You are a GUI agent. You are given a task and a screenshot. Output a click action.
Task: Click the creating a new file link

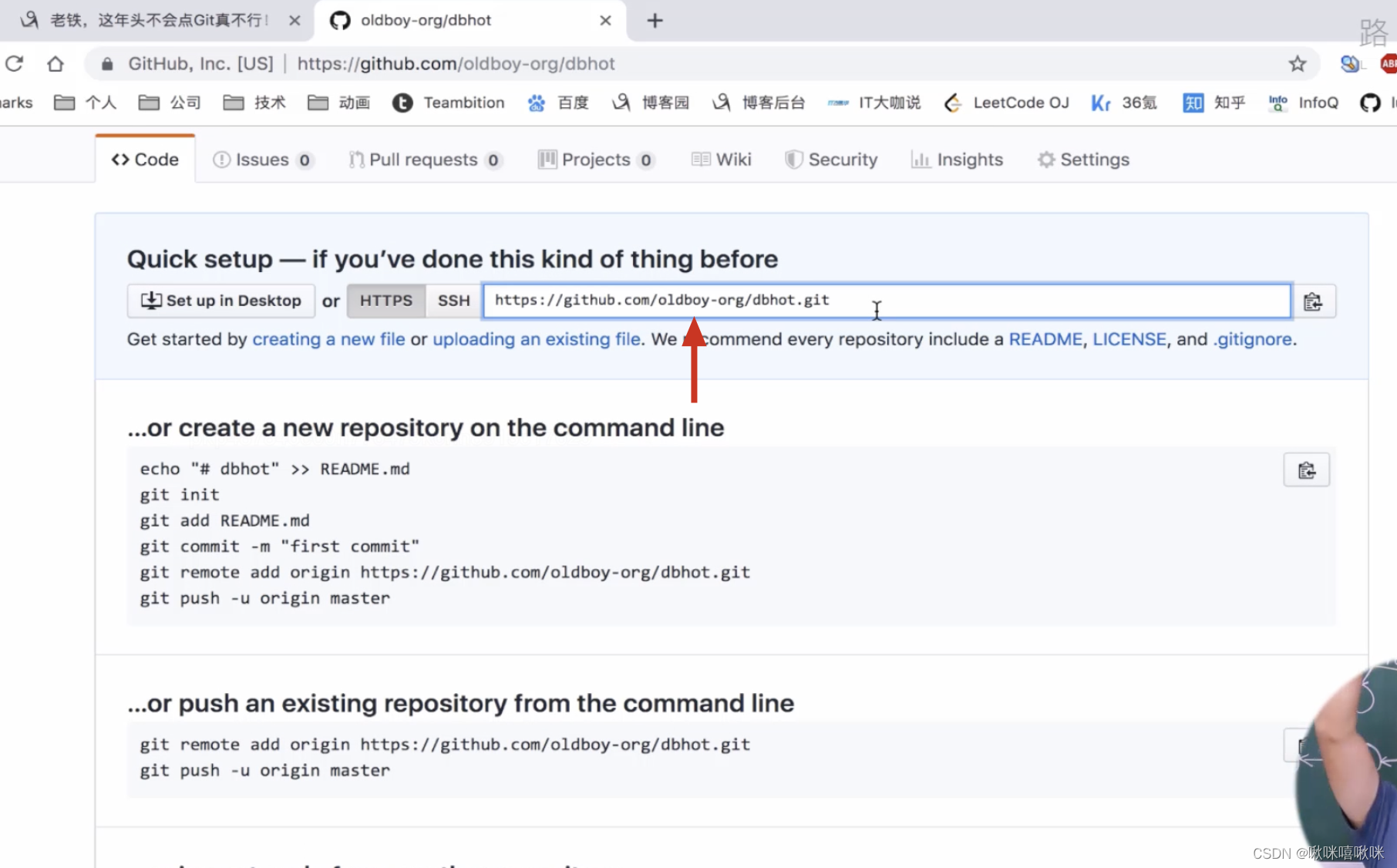pyautogui.click(x=328, y=339)
